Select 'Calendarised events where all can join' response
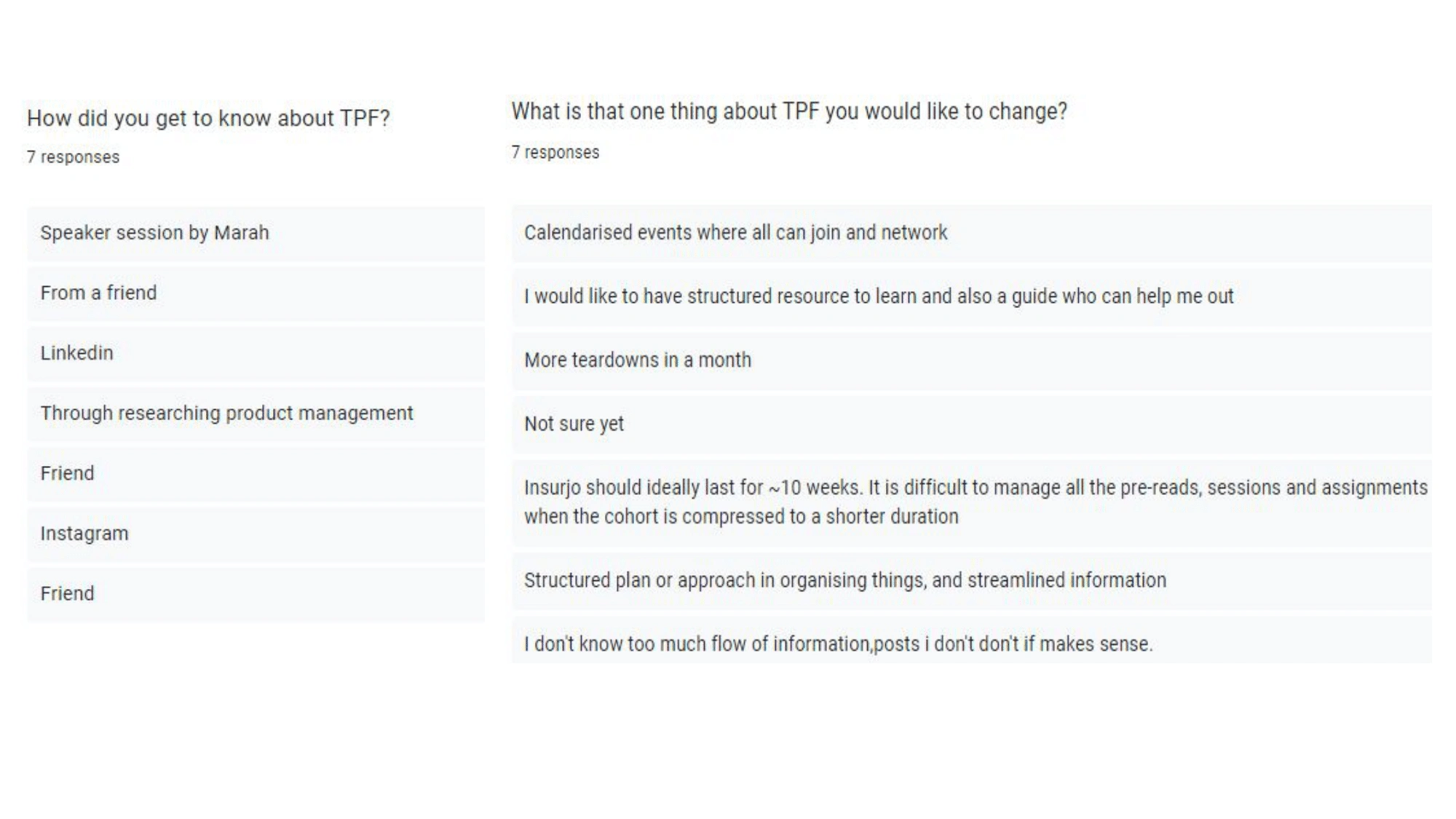This screenshot has height=819, width=1456. tap(971, 233)
